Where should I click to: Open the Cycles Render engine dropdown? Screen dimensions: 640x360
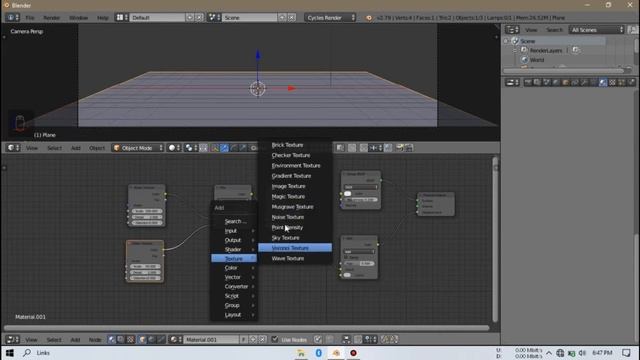pos(330,18)
